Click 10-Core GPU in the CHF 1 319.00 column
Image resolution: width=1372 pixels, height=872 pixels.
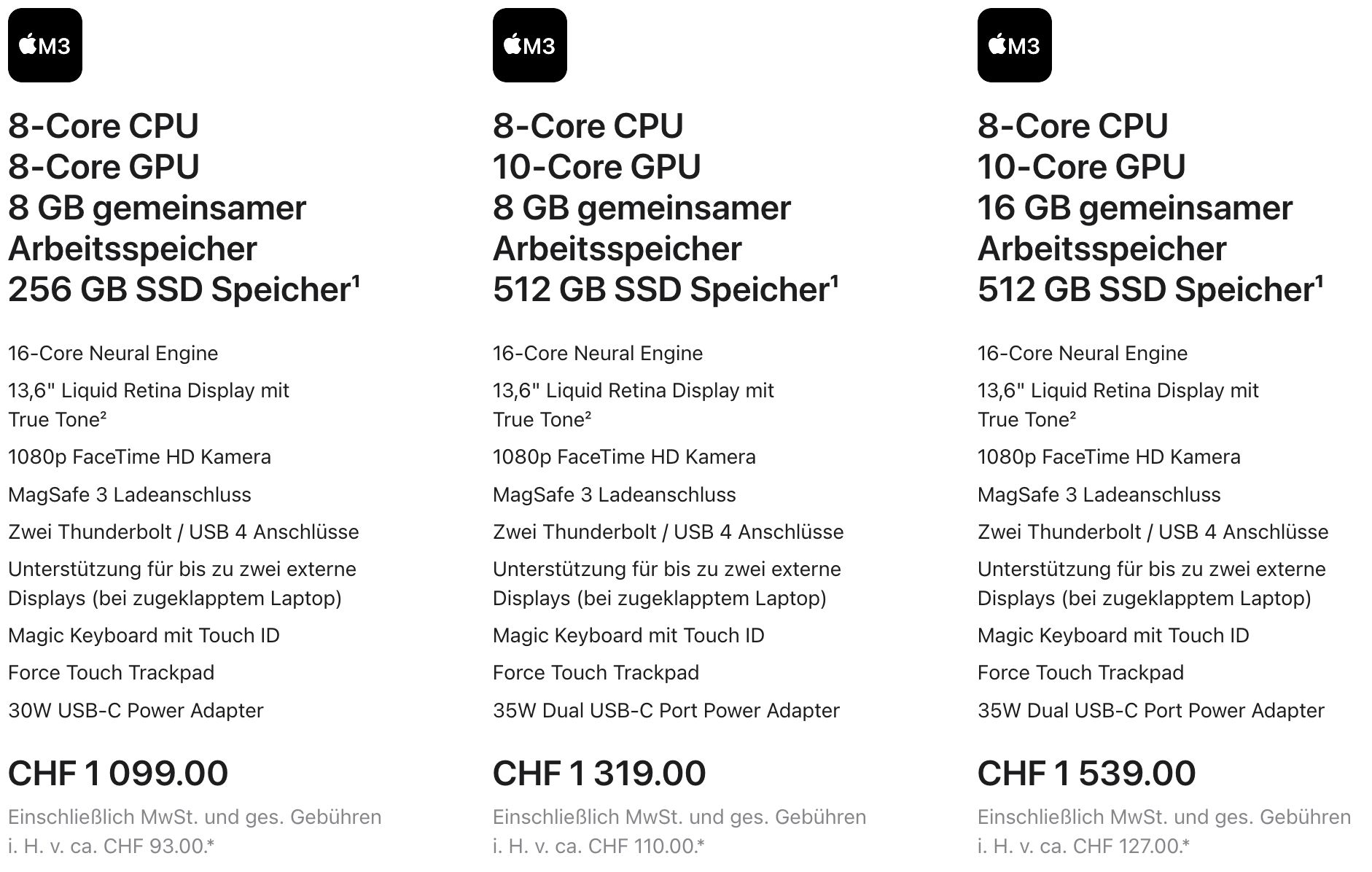596,167
